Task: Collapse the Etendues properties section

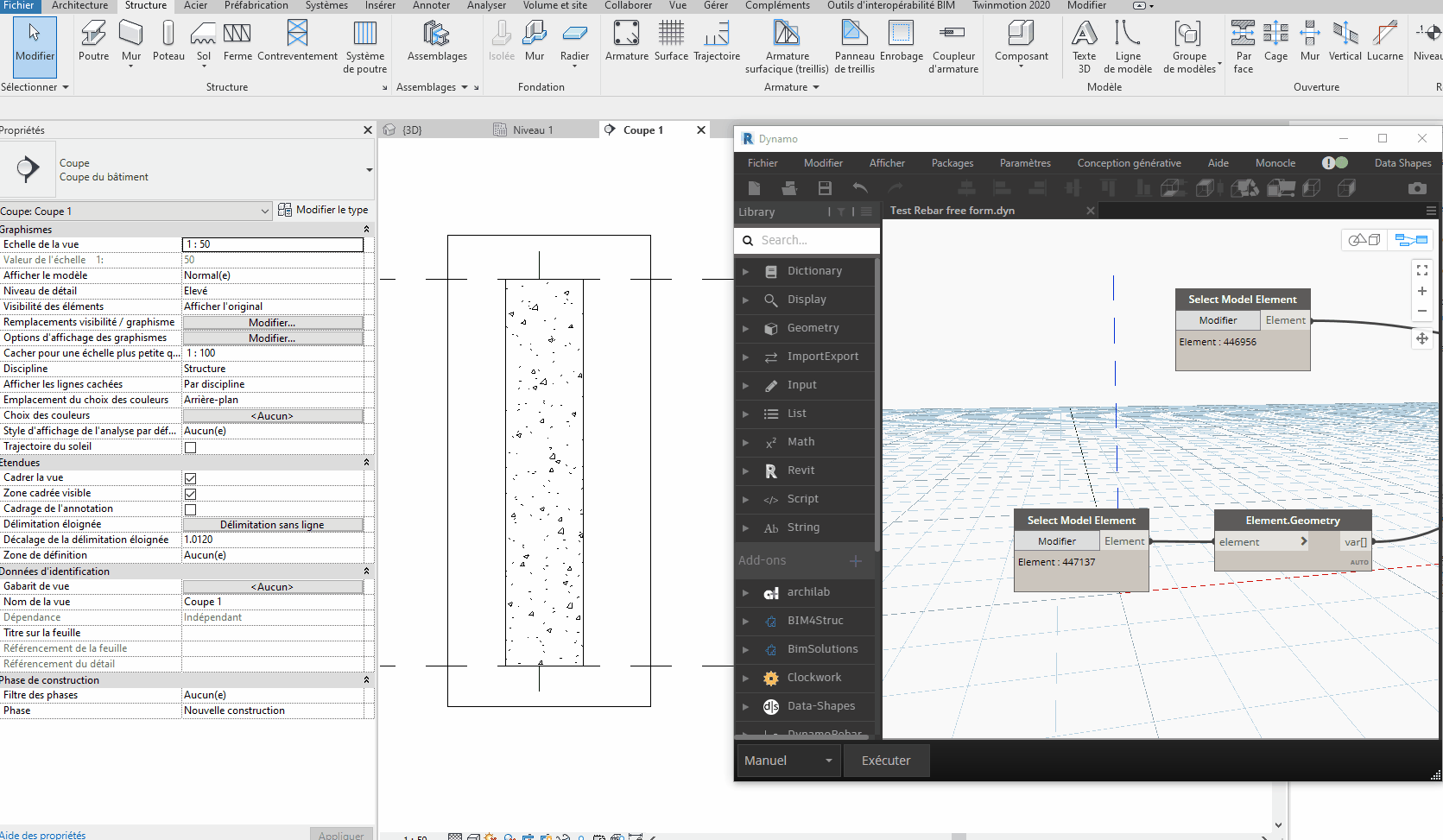Action: (x=366, y=463)
